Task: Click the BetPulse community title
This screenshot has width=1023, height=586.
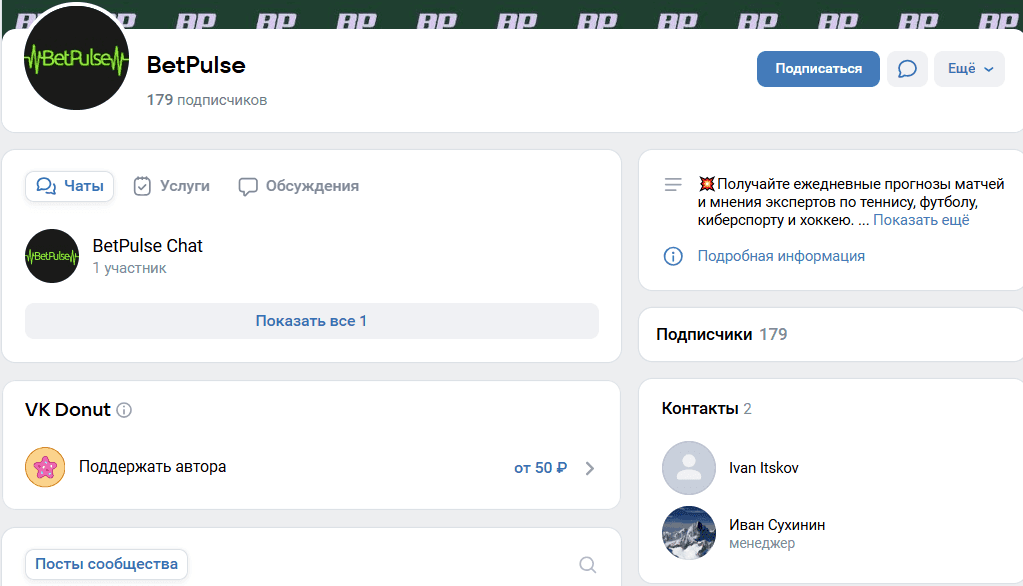Action: pyautogui.click(x=196, y=65)
